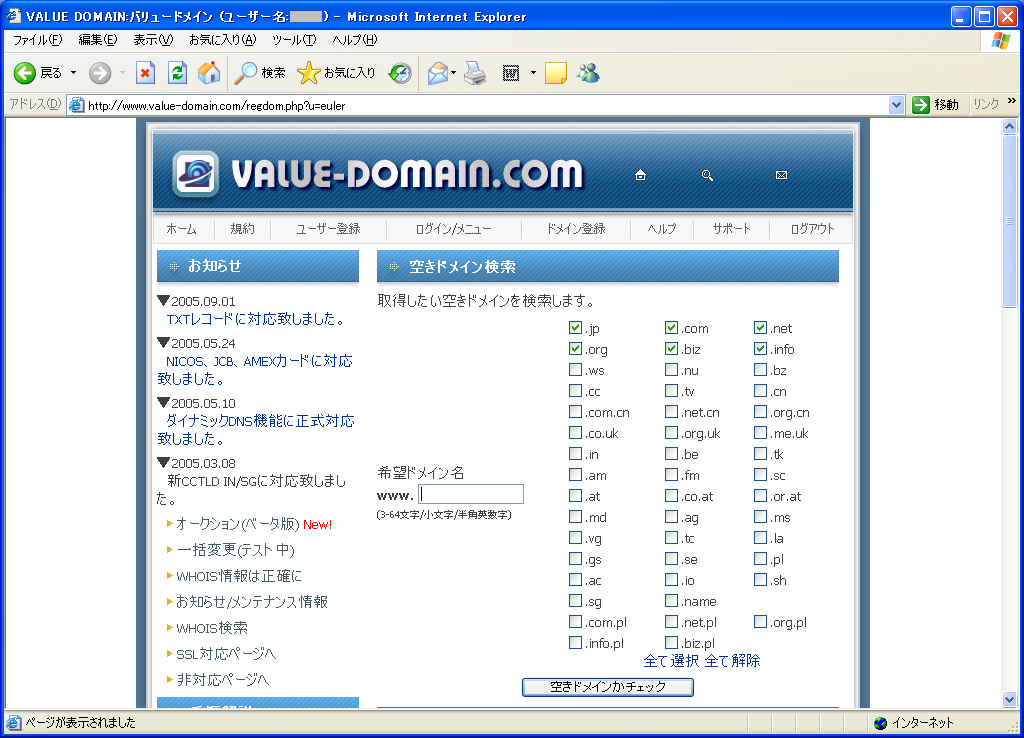This screenshot has height=738, width=1024.
Task: Click the Internet zone globe in status bar
Action: pos(880,723)
